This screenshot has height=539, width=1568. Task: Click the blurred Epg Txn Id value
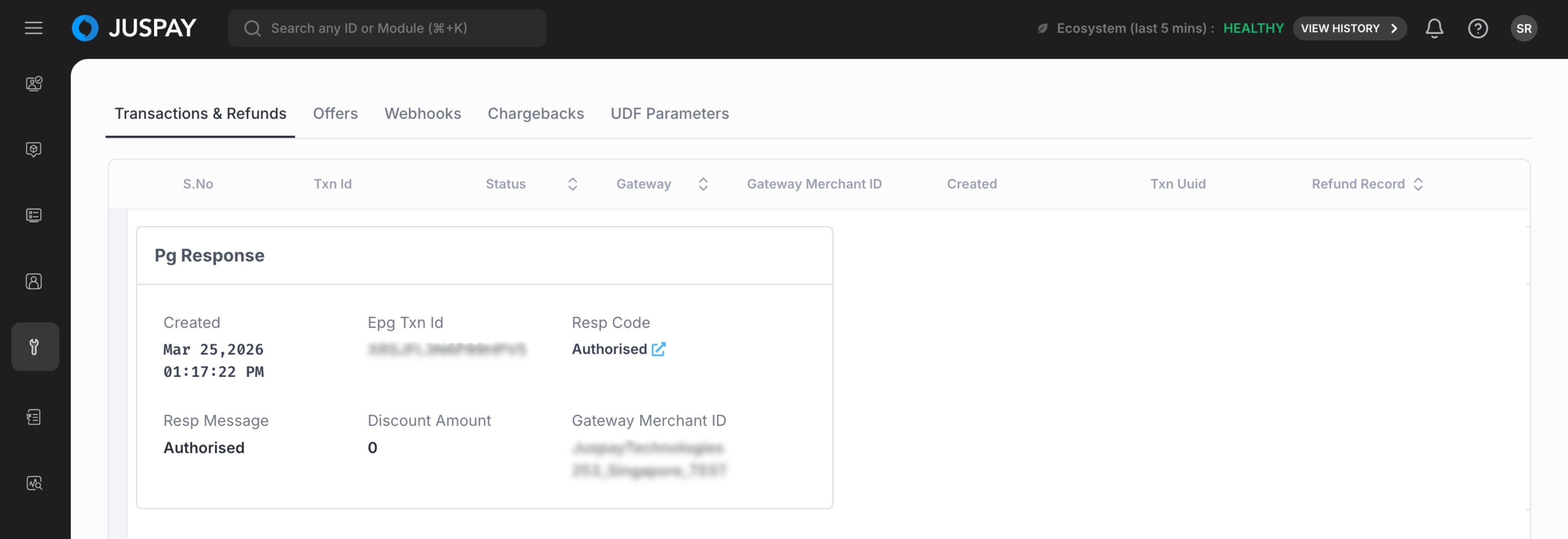click(x=447, y=349)
